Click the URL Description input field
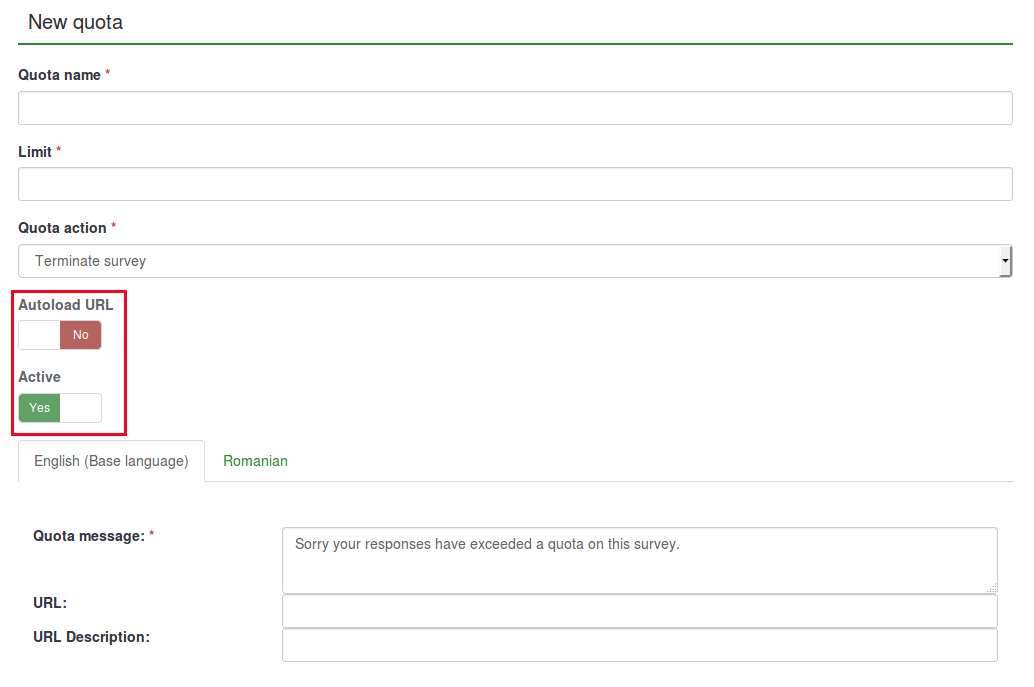 [x=639, y=645]
